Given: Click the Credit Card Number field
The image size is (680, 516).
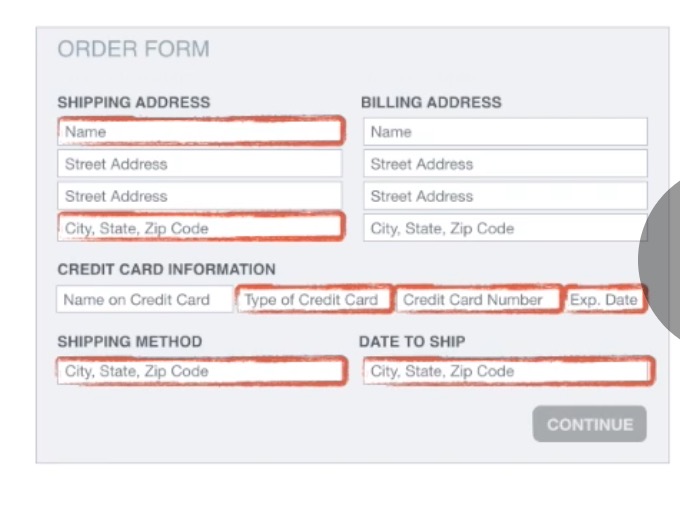Looking at the screenshot, I should [478, 299].
